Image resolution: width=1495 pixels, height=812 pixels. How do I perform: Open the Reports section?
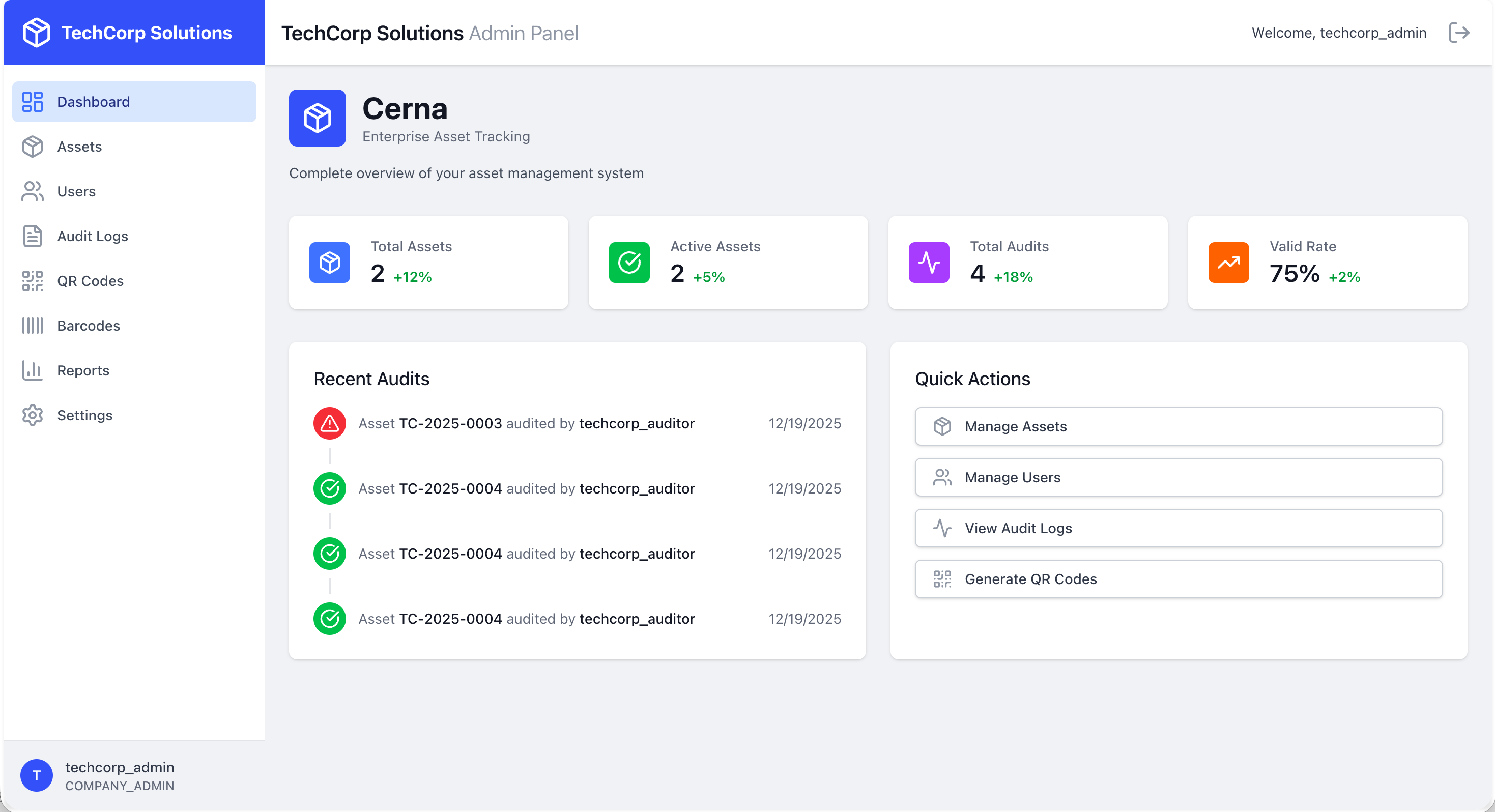(83, 370)
